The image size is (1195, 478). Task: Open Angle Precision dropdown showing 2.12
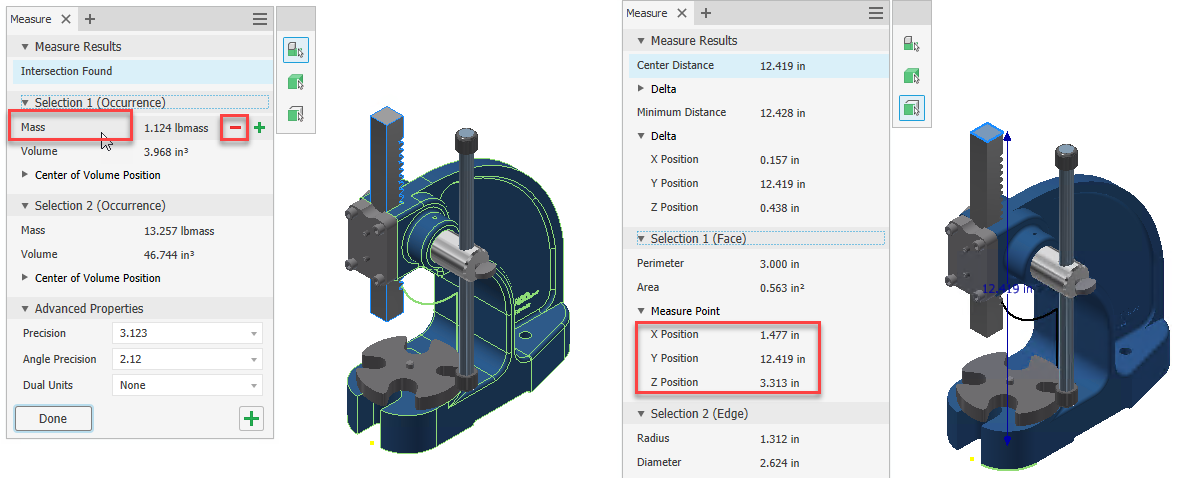pyautogui.click(x=187, y=359)
